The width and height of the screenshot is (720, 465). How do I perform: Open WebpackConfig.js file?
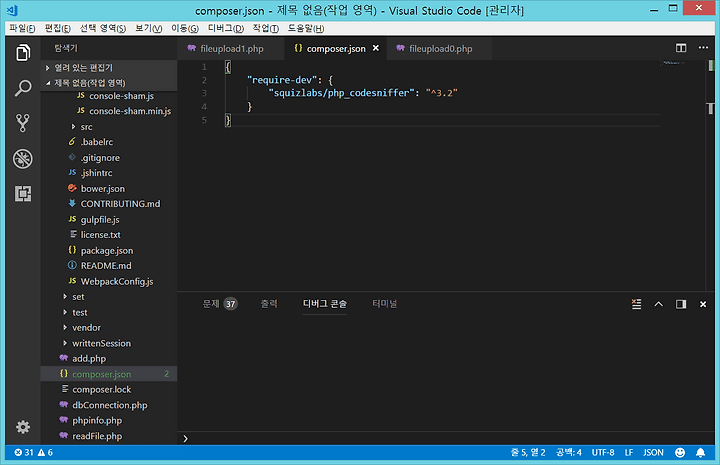click(109, 281)
